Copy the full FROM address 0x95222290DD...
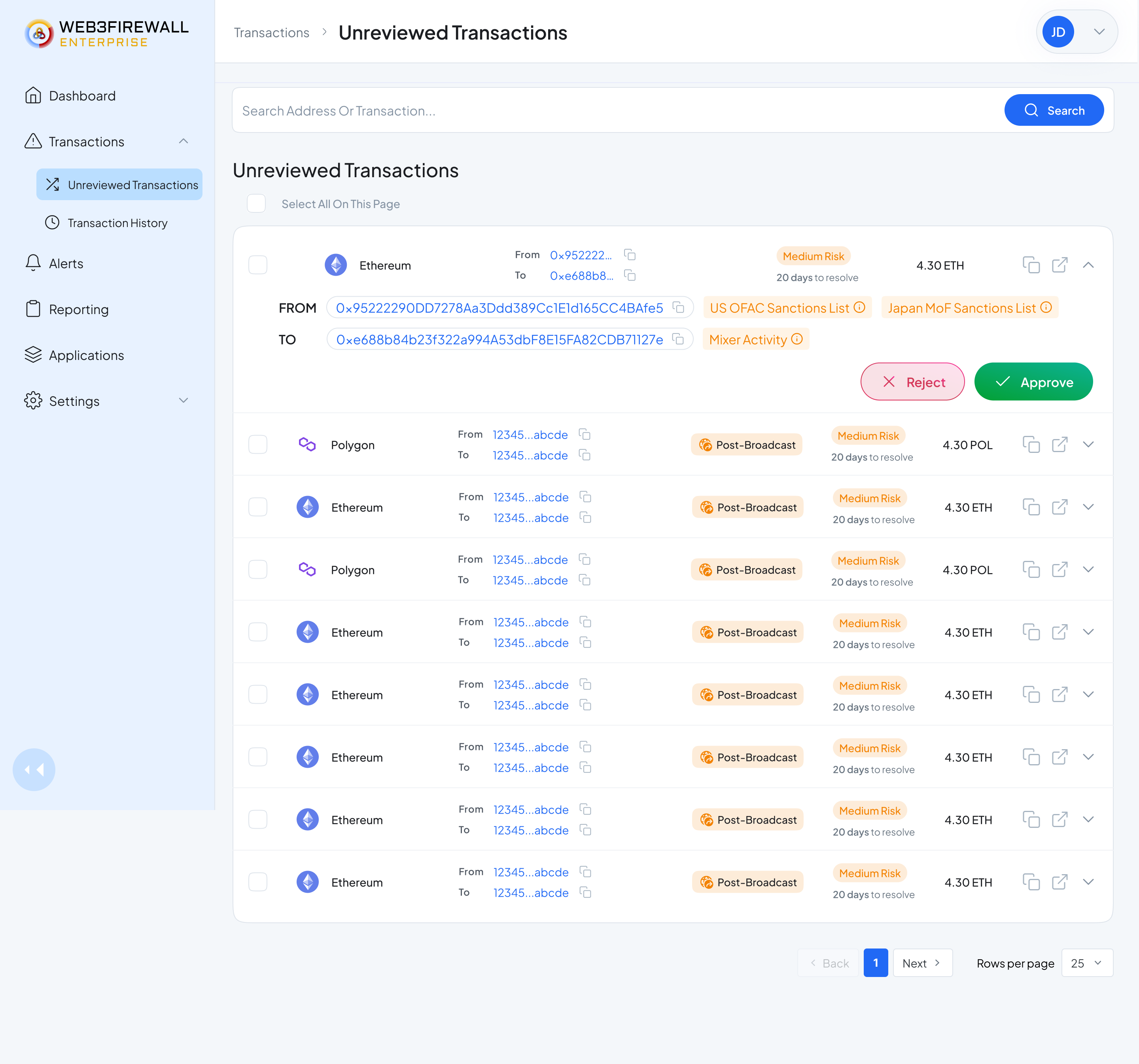 click(x=678, y=308)
